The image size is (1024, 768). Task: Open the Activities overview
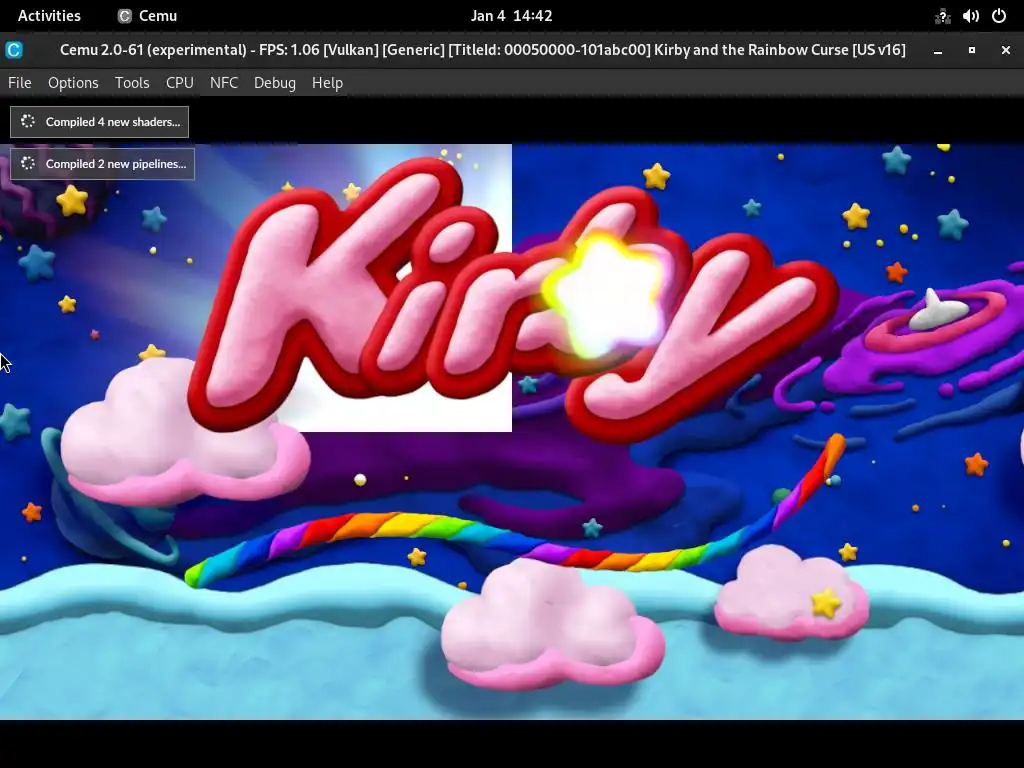[x=49, y=16]
